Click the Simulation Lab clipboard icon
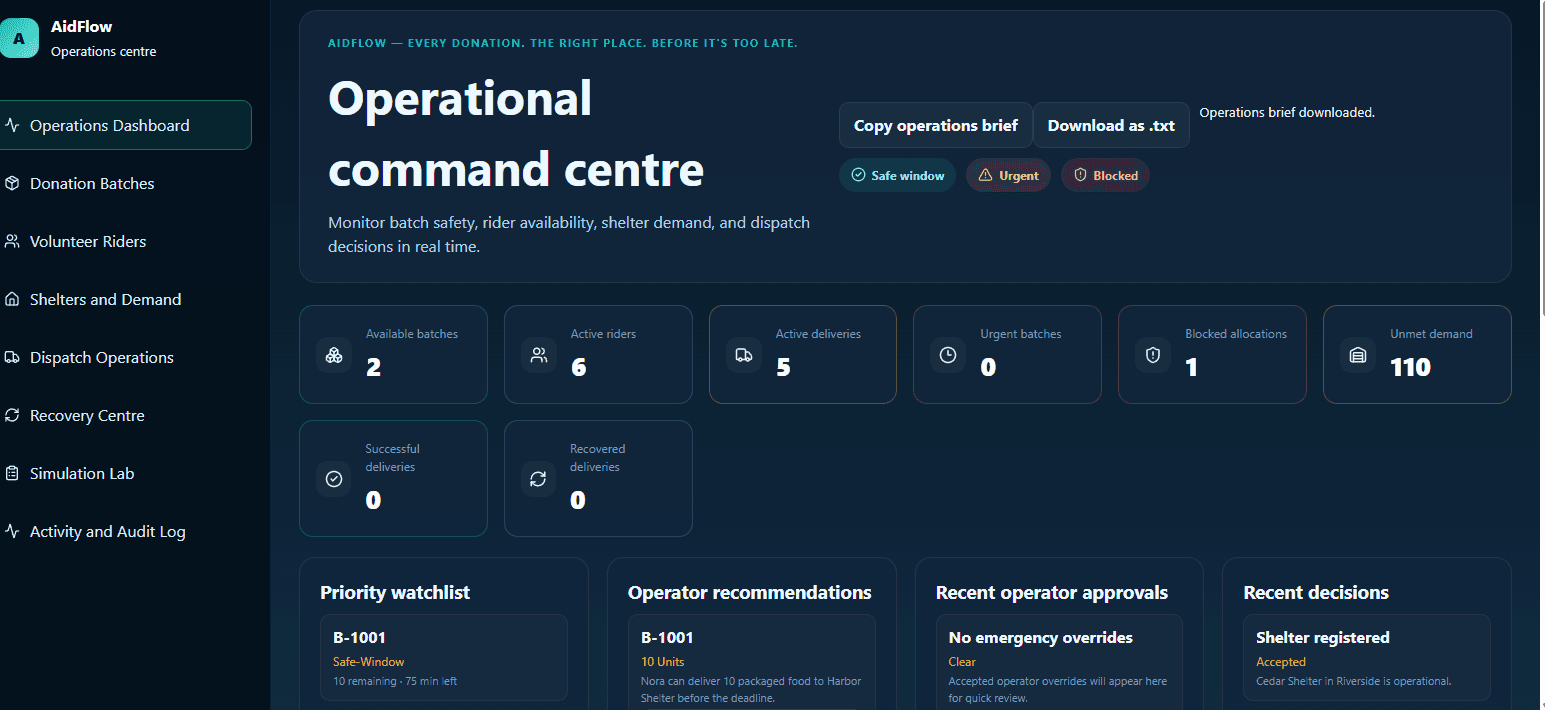Image resolution: width=1545 pixels, height=710 pixels. 12,474
